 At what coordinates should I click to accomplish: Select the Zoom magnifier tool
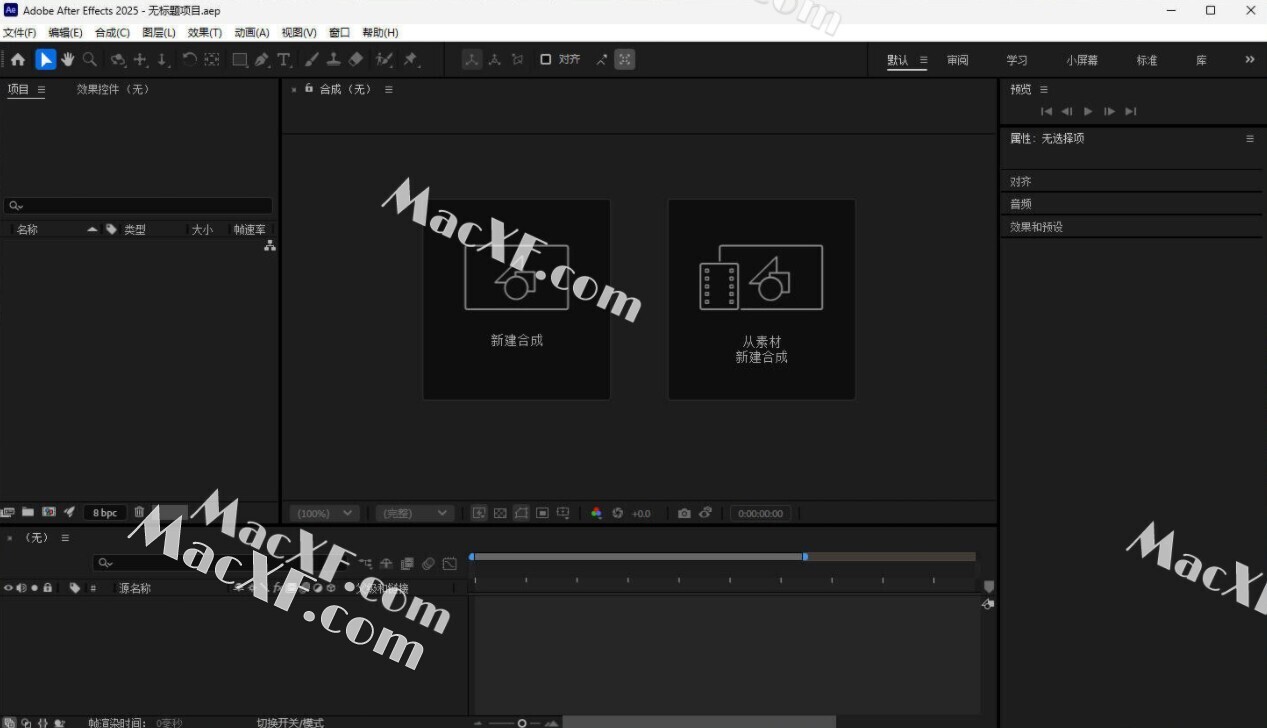(x=90, y=60)
